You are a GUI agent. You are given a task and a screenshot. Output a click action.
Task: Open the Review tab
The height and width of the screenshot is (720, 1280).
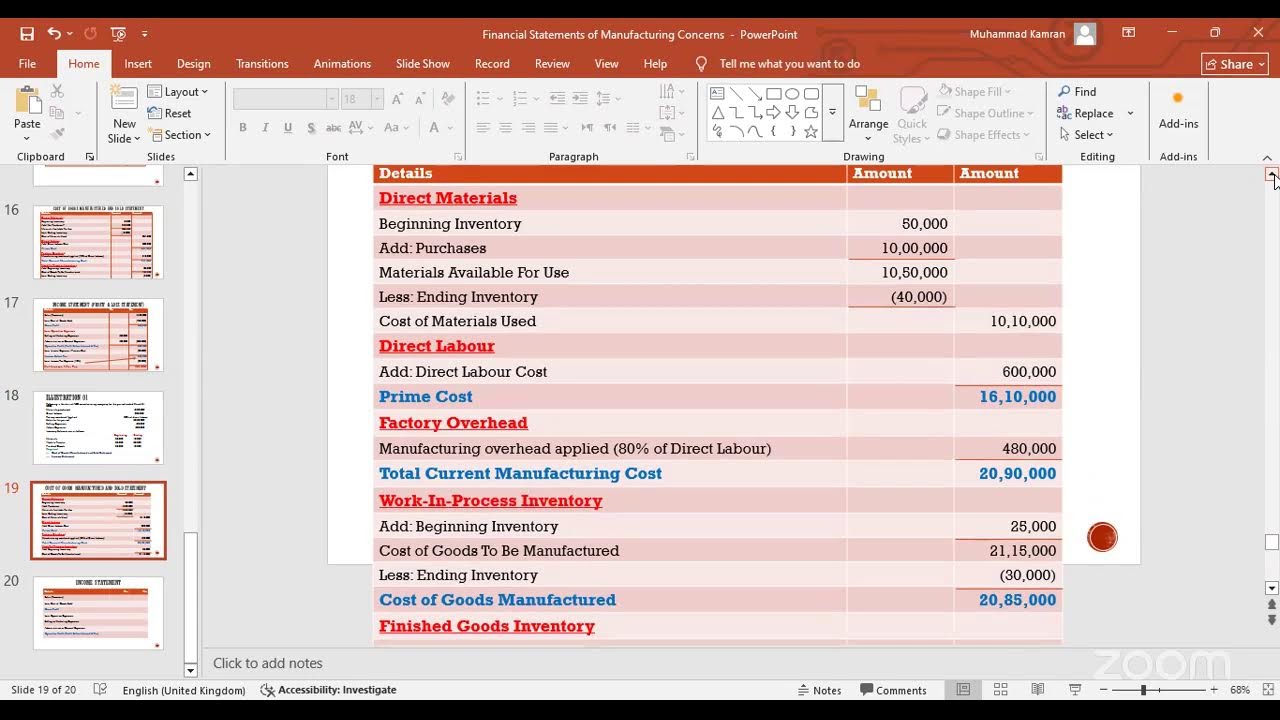click(x=552, y=64)
